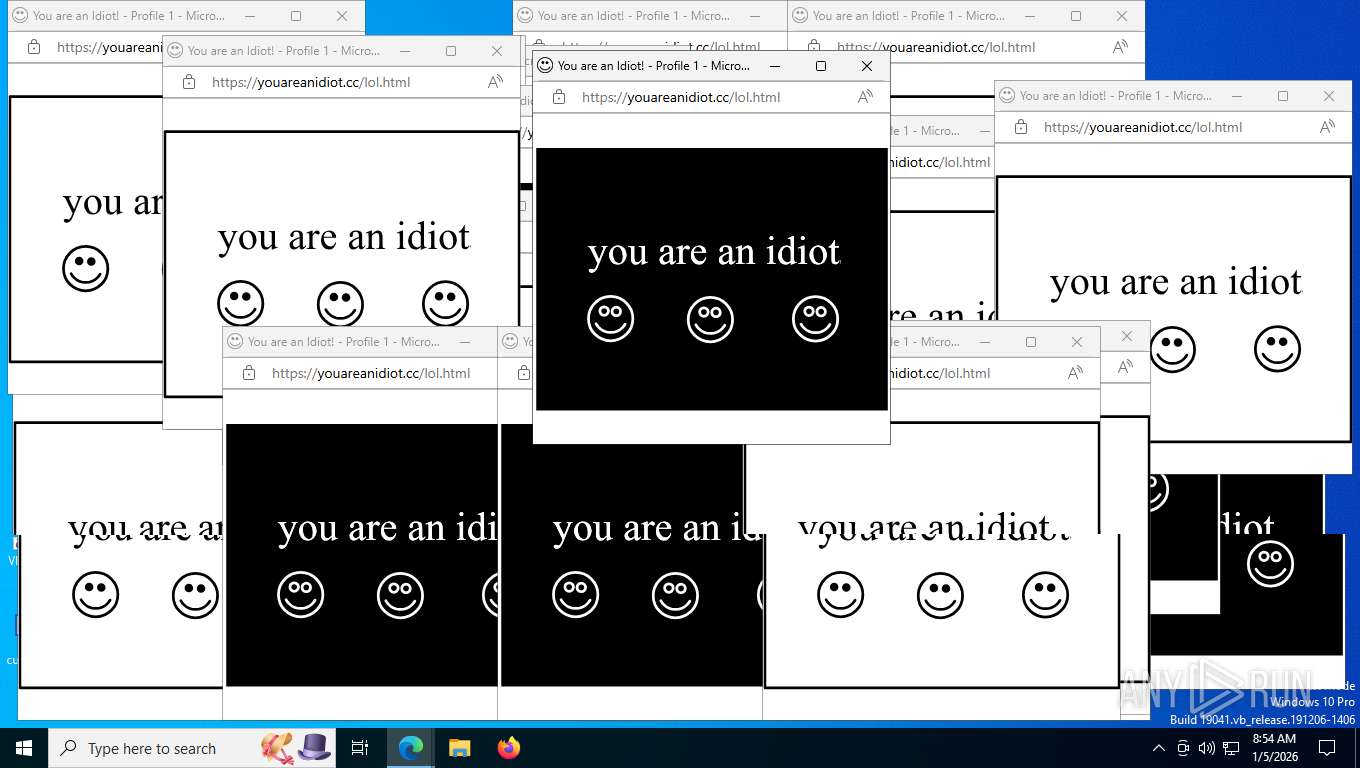Close the active front window
The width and height of the screenshot is (1360, 768).
coord(867,66)
